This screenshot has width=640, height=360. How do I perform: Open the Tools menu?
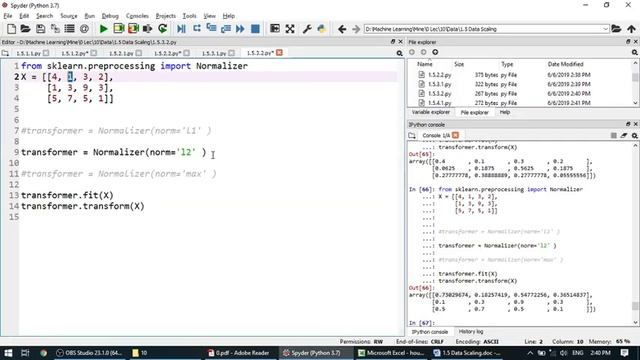point(189,16)
